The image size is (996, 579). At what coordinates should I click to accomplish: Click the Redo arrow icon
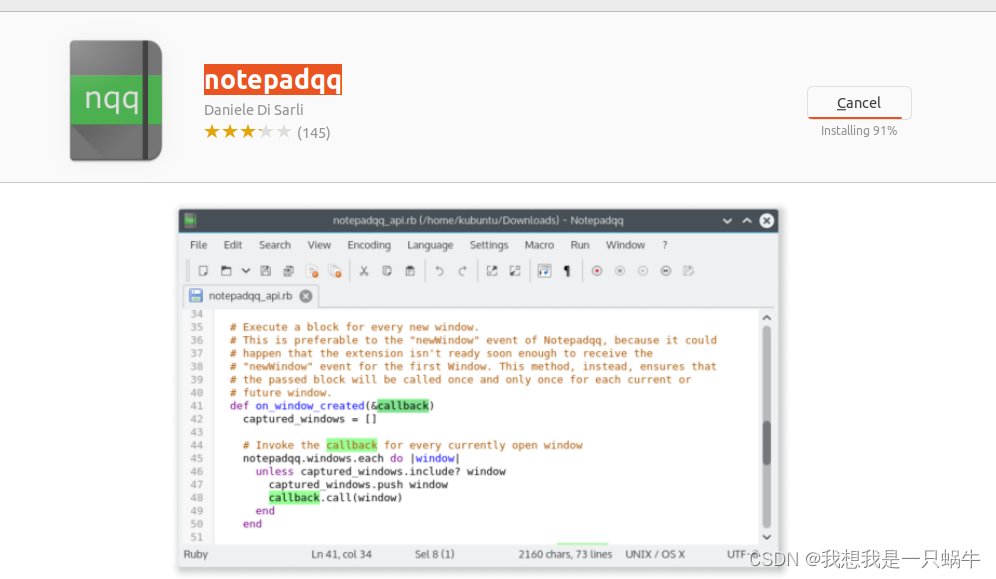(x=462, y=271)
